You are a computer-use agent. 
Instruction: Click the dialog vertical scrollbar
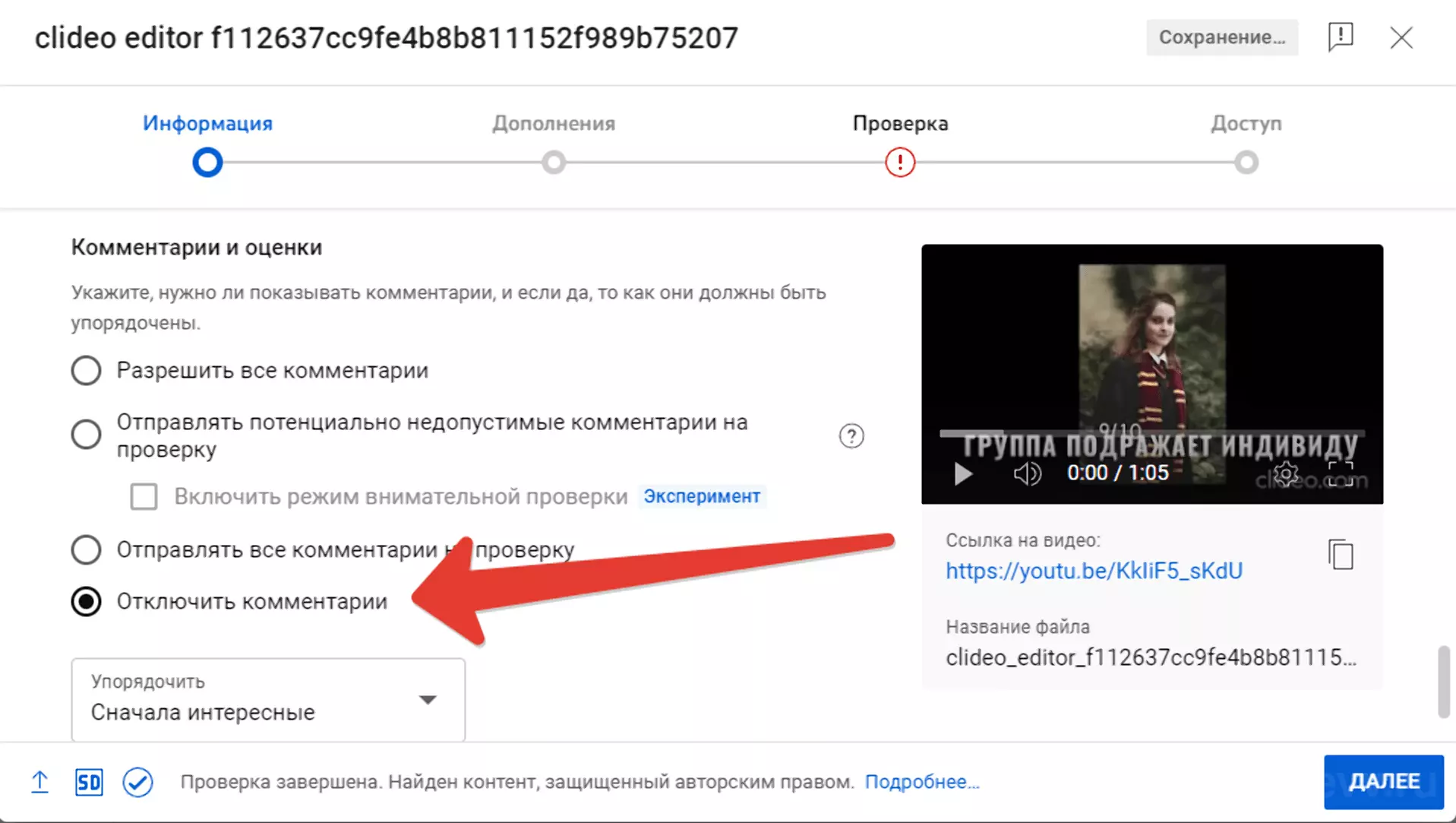point(1443,682)
